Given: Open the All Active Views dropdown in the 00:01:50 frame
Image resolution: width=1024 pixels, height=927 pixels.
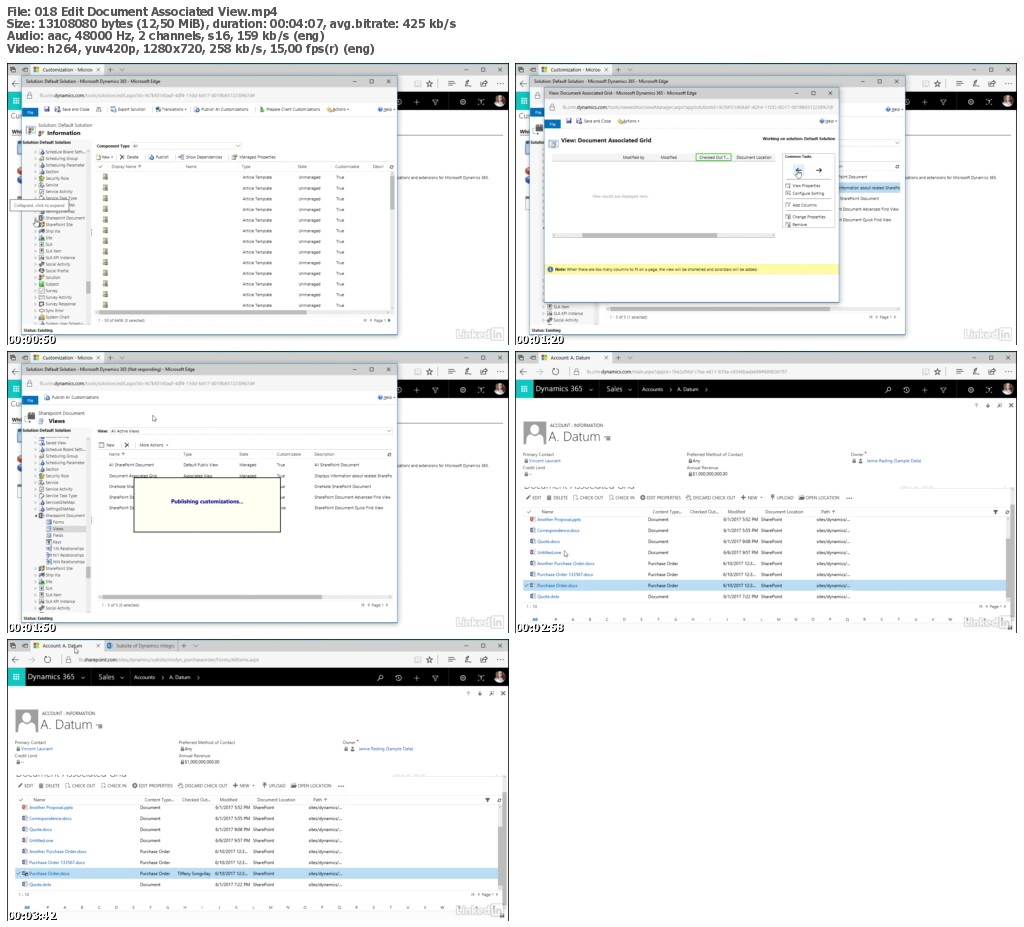Looking at the screenshot, I should [251, 431].
